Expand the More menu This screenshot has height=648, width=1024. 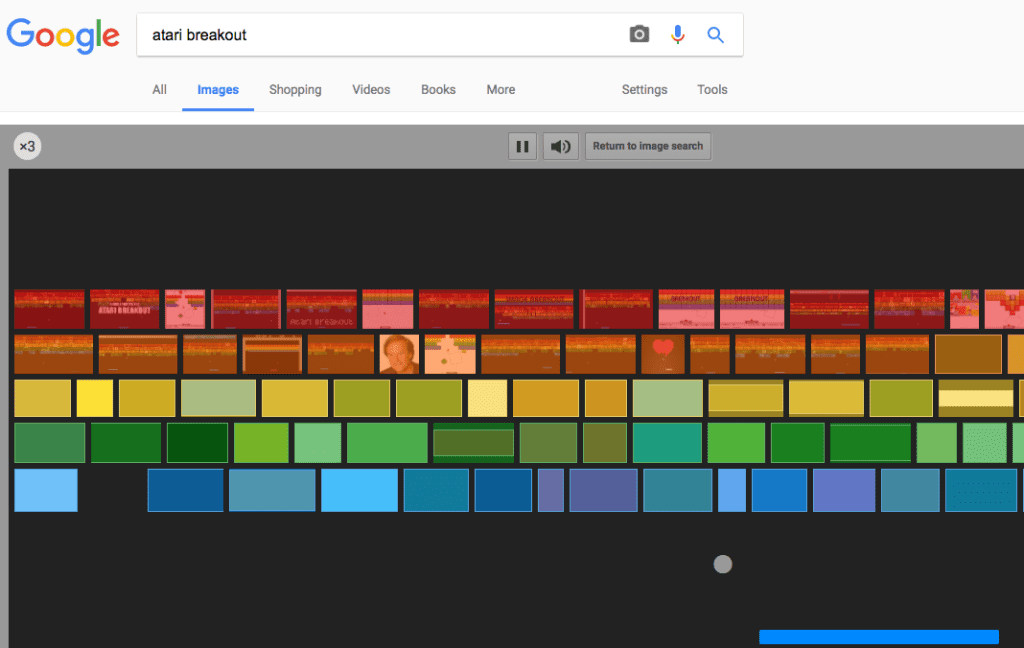tap(501, 89)
